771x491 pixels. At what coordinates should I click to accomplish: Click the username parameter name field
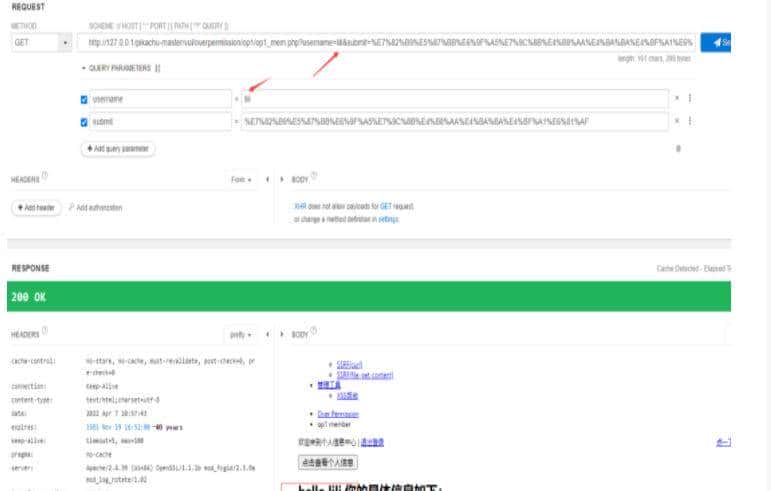(160, 99)
